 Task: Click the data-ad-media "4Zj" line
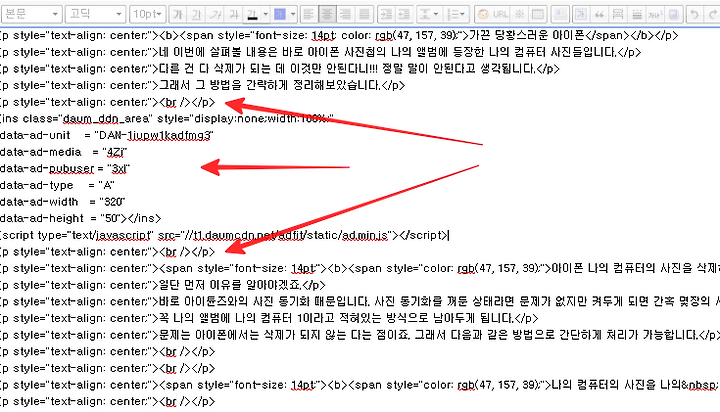63,152
